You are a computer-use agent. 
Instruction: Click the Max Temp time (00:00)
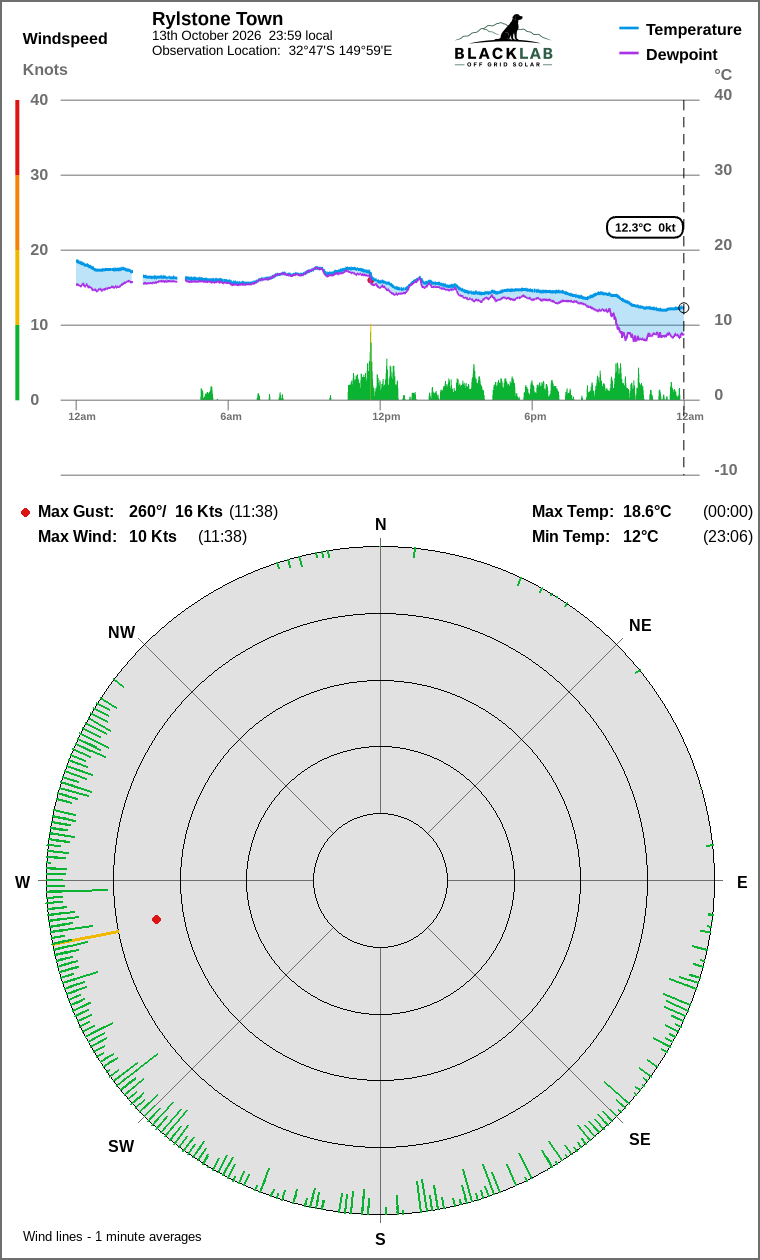(728, 512)
